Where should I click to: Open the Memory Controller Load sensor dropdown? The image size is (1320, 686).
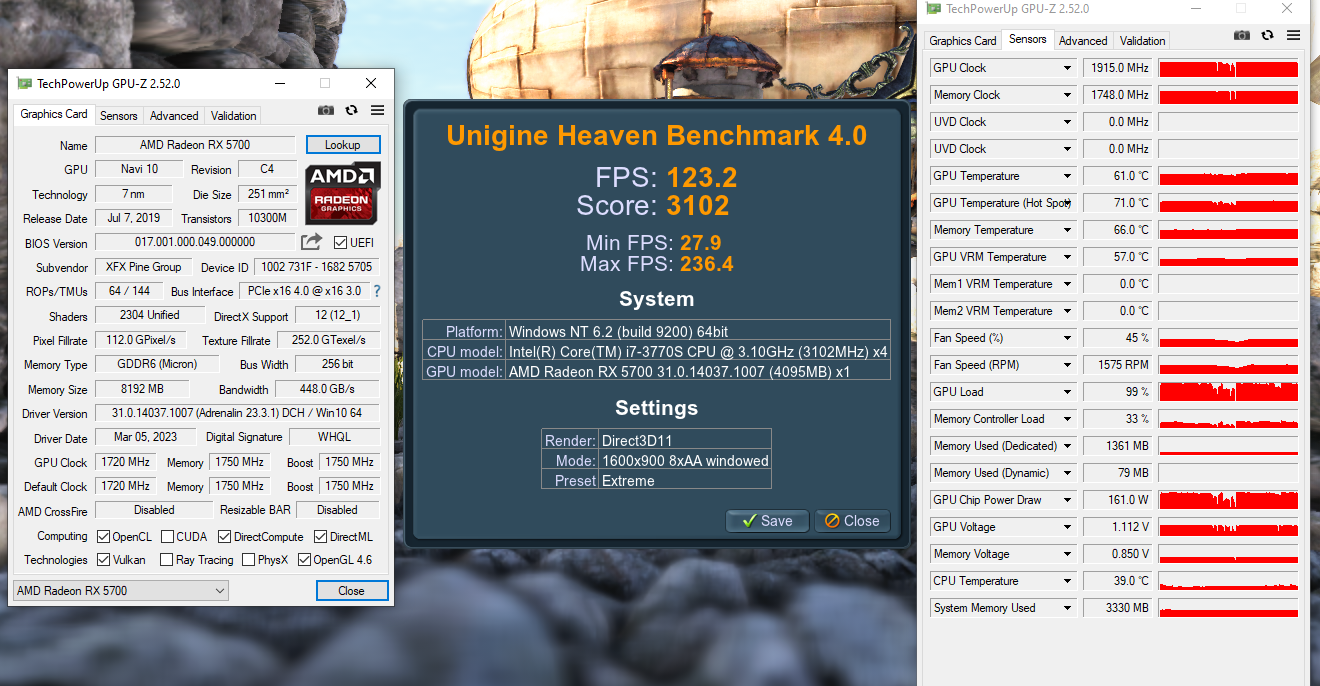(1068, 419)
